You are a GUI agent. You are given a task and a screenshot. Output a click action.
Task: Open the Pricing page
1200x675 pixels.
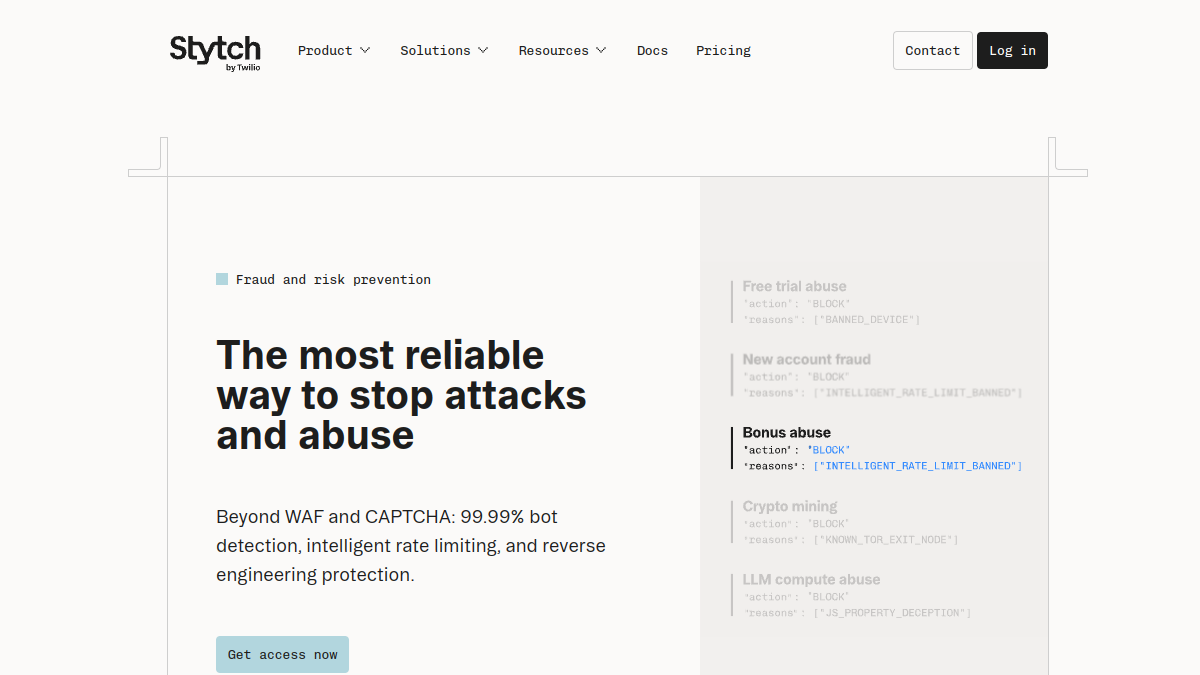pyautogui.click(x=723, y=50)
